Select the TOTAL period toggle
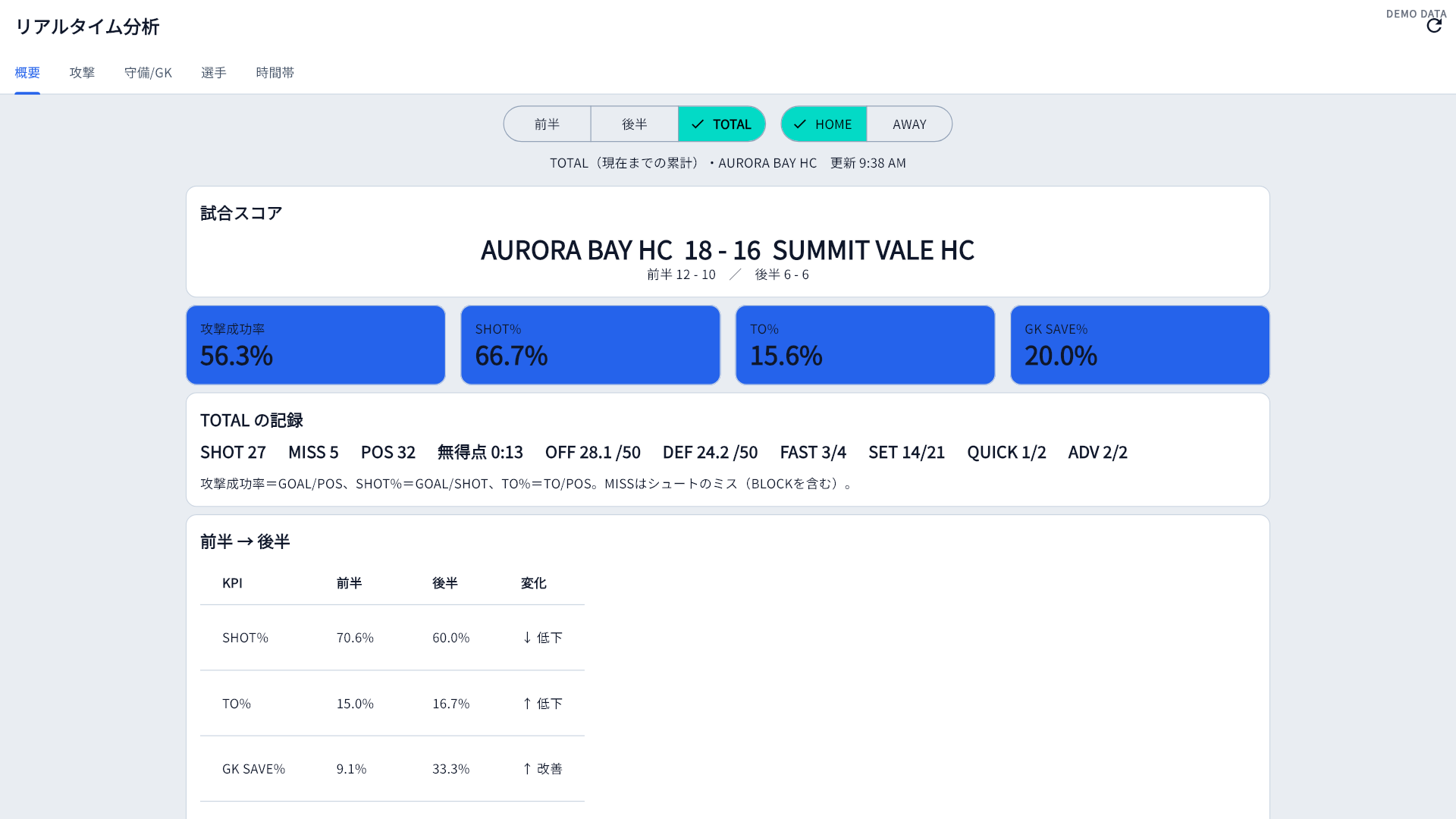This screenshot has width=1456, height=819. 721,124
